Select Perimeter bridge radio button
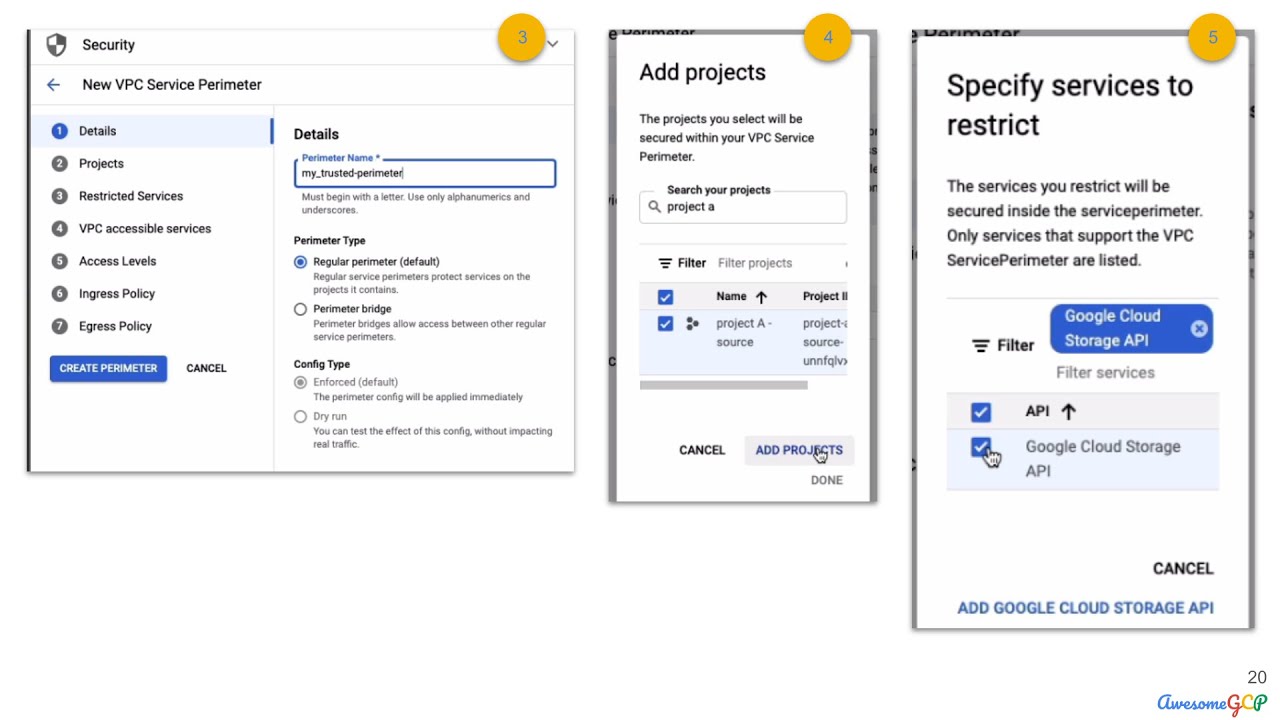 [300, 310]
